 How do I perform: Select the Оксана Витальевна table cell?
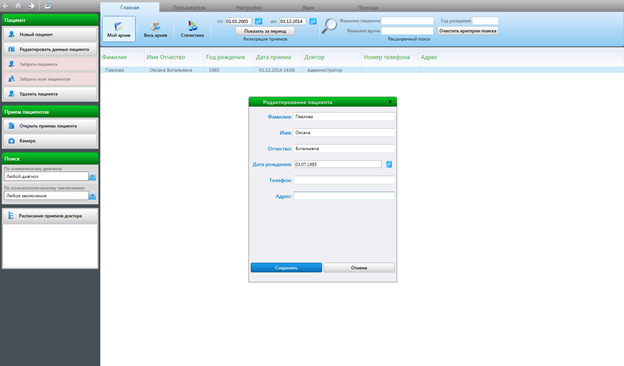point(171,70)
